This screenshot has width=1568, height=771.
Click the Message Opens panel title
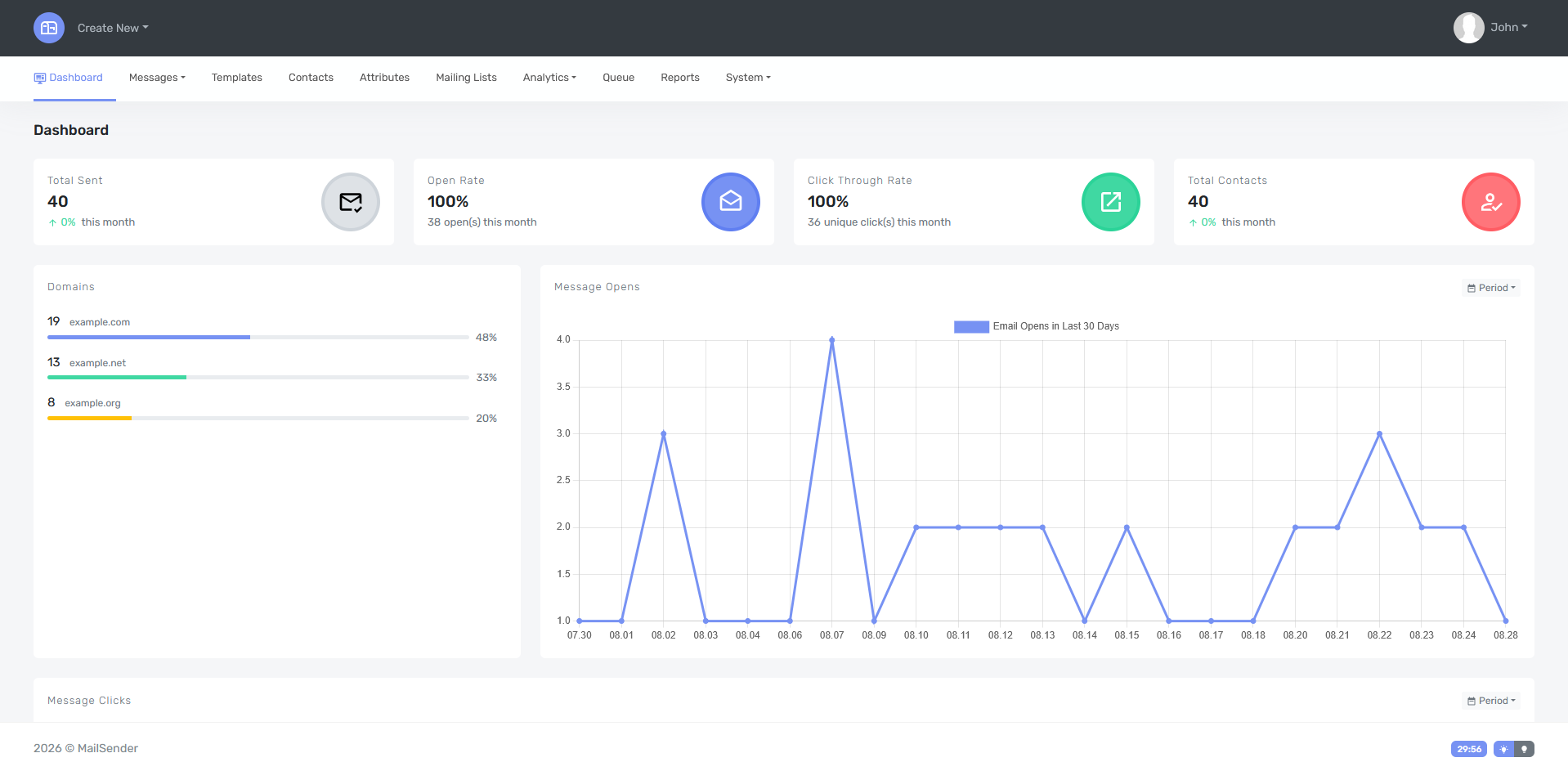pos(597,287)
